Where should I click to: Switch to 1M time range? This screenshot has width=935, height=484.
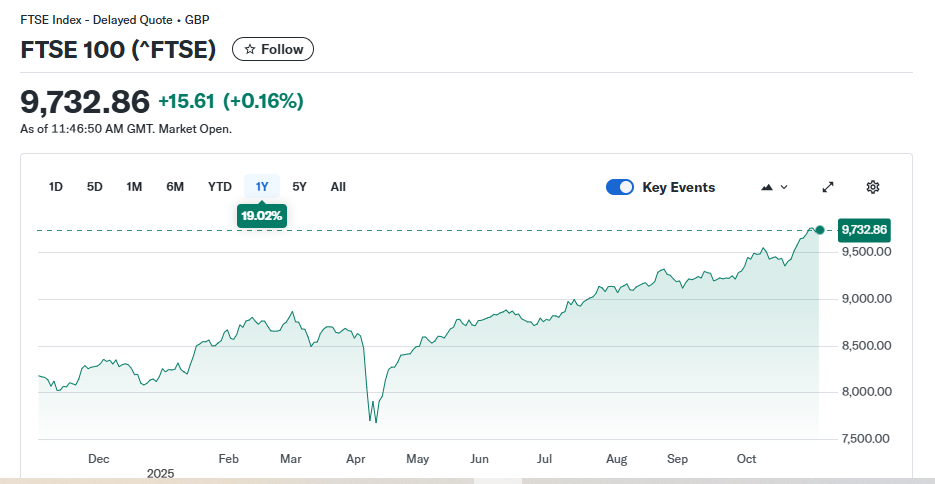134,187
